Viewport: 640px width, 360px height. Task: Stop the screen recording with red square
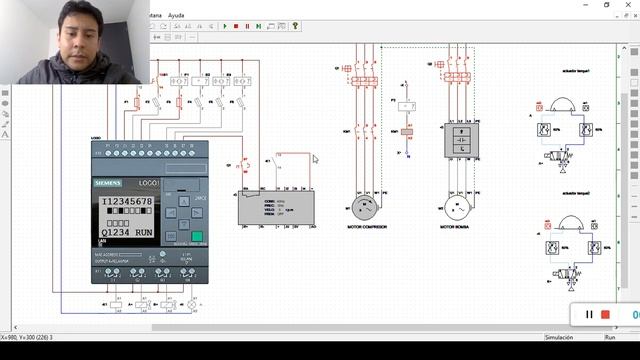pyautogui.click(x=605, y=314)
